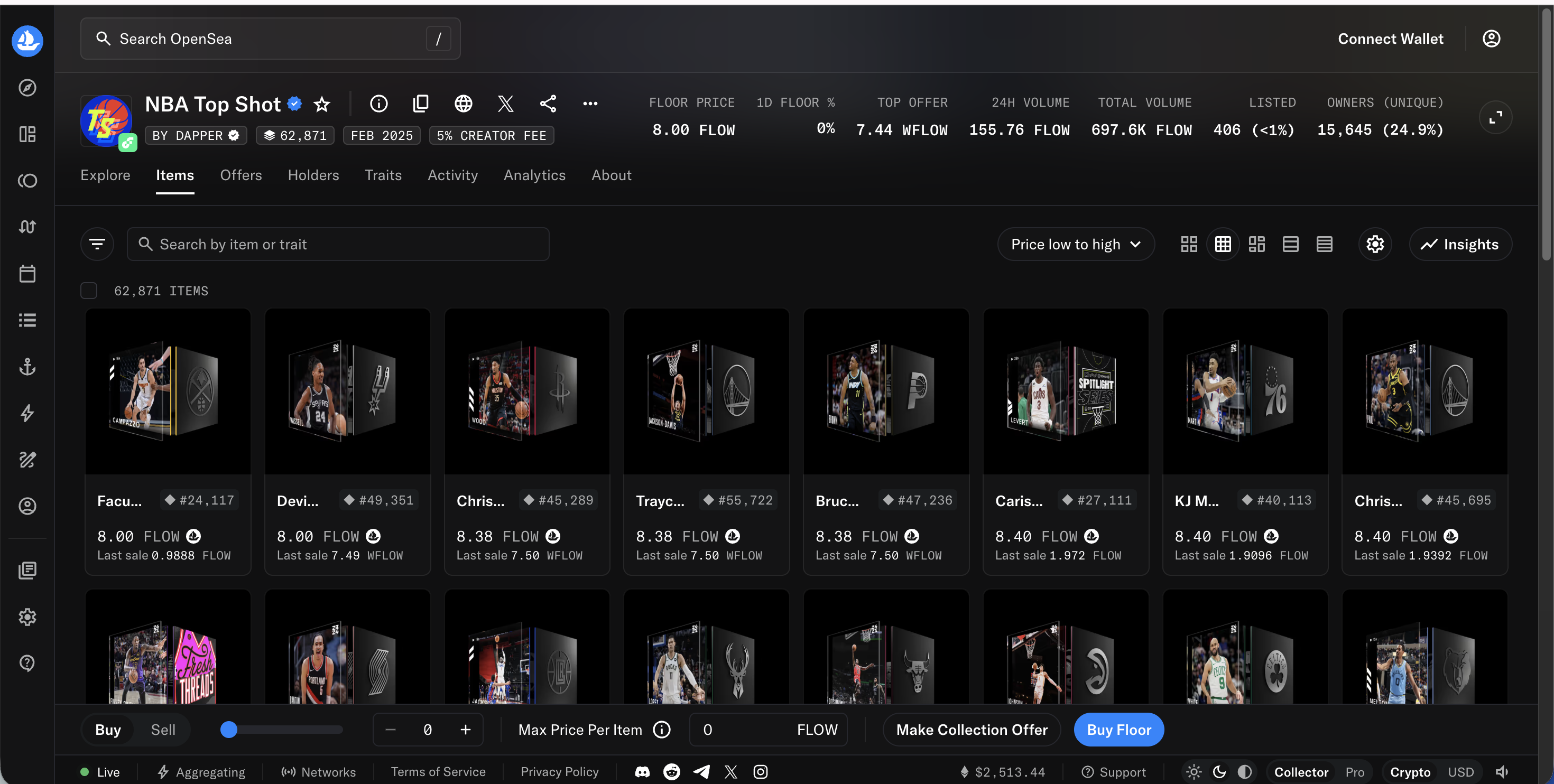The width and height of the screenshot is (1554, 784).
Task: Open the anchor icon in sidebar
Action: (x=27, y=367)
